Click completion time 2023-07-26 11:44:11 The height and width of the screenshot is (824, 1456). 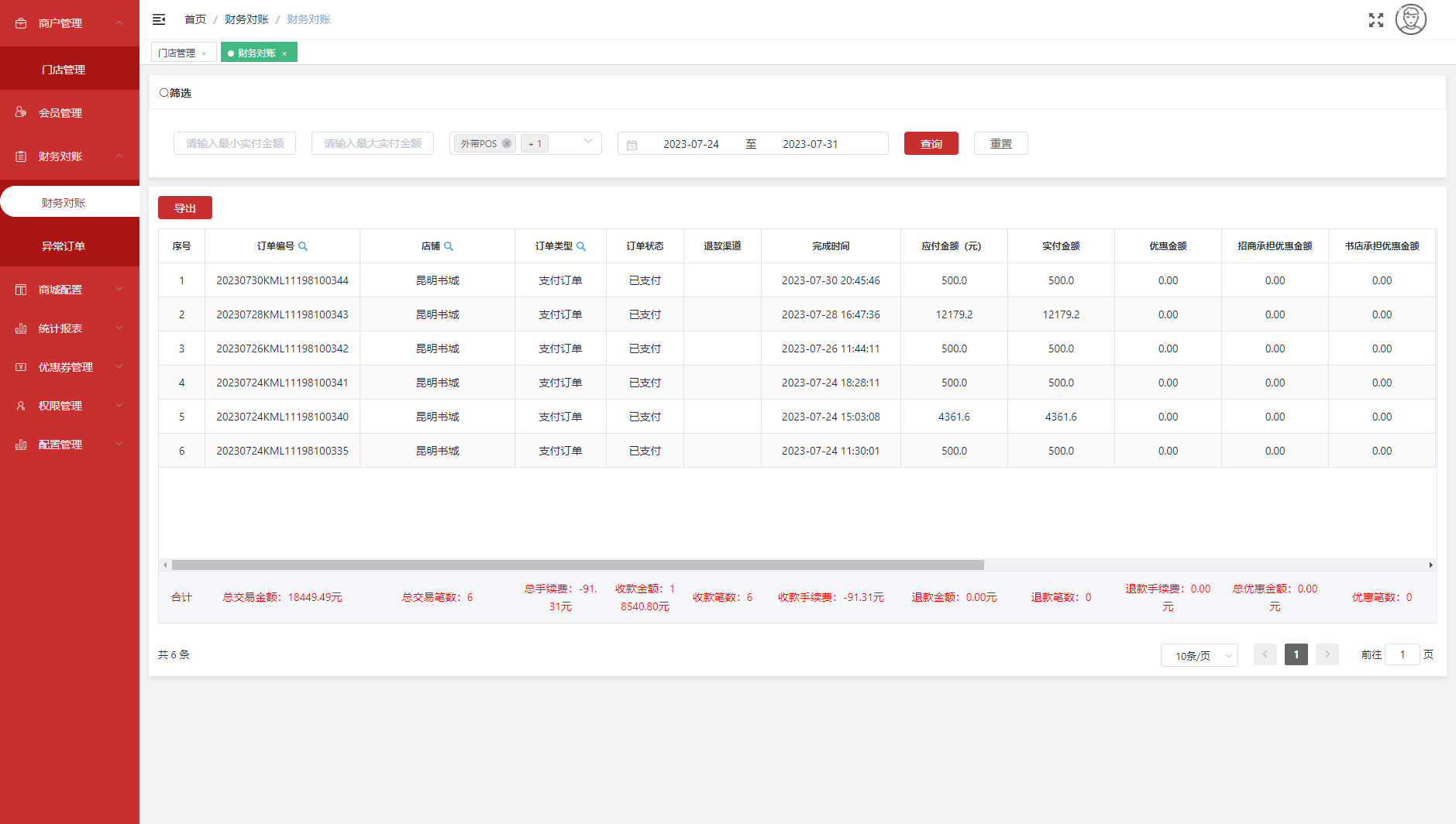click(831, 348)
